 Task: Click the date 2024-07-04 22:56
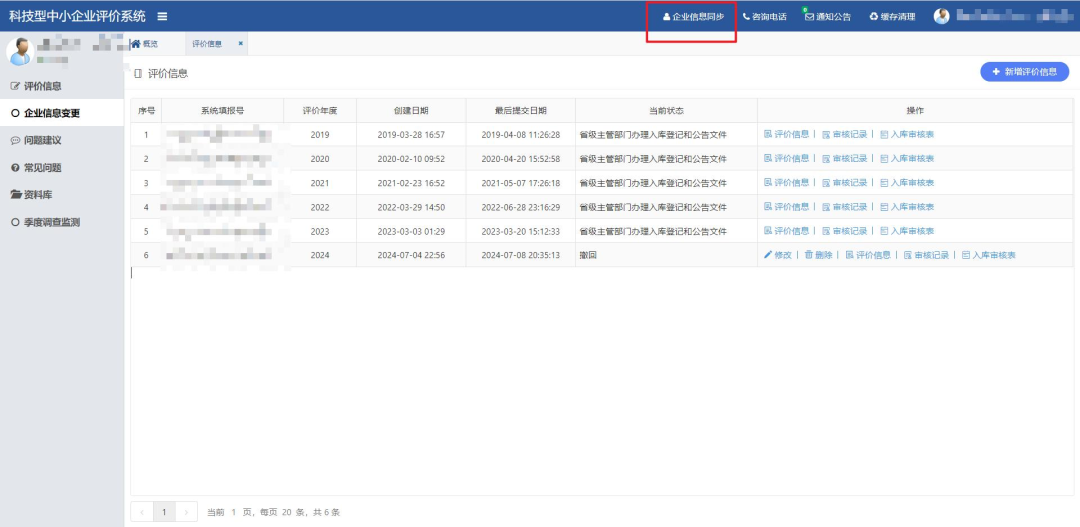(x=411, y=255)
